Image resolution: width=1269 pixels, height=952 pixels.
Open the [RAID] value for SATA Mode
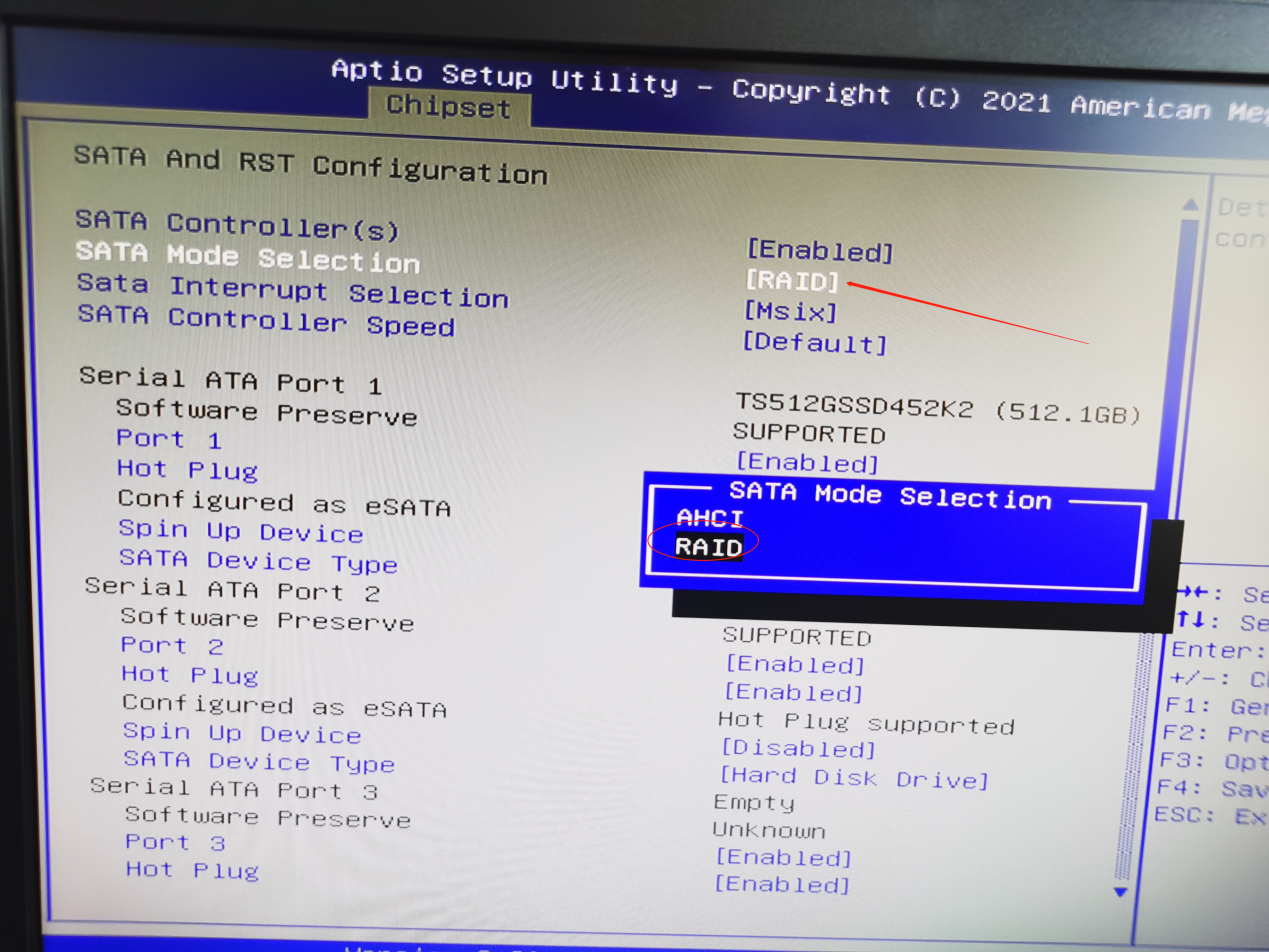[793, 281]
